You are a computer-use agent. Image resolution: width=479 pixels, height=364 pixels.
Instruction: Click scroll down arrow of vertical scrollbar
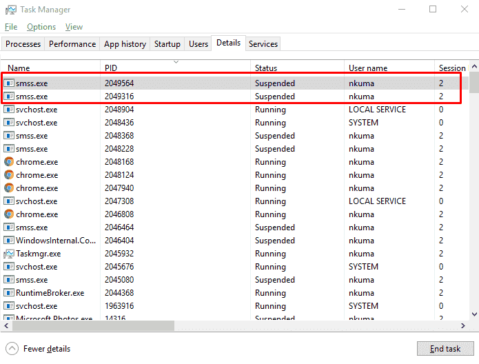point(474,314)
